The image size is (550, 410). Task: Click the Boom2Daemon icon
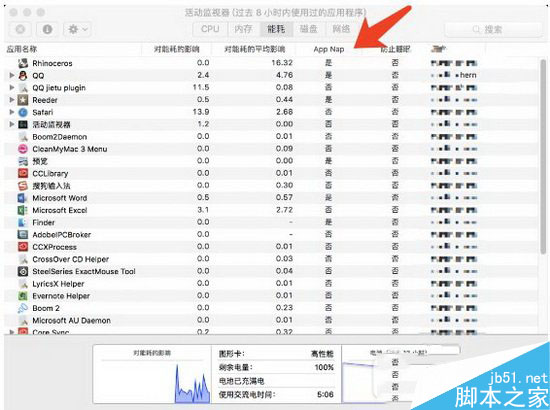[23, 137]
